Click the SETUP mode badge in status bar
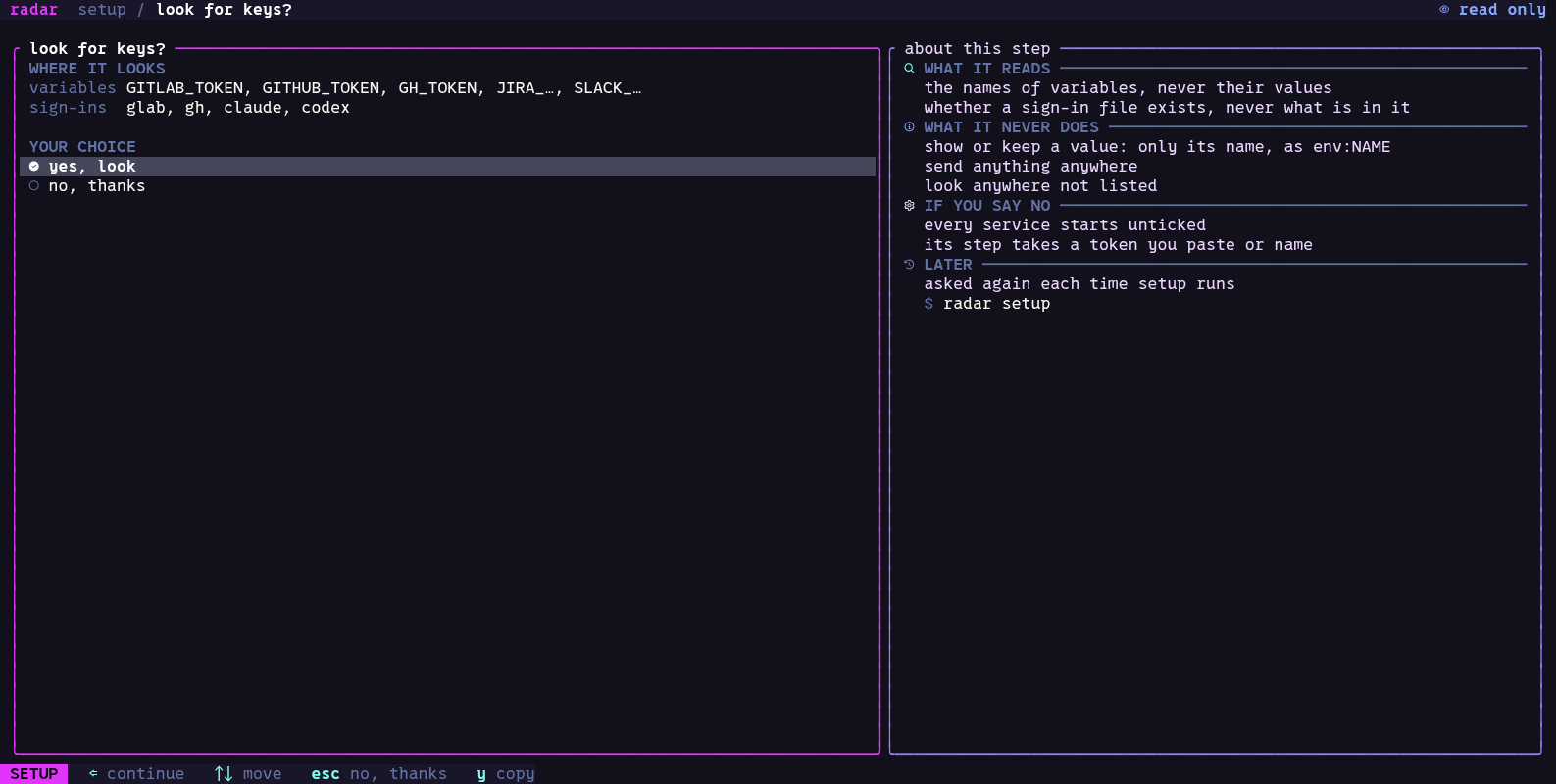This screenshot has height=784, width=1556. coord(34,774)
